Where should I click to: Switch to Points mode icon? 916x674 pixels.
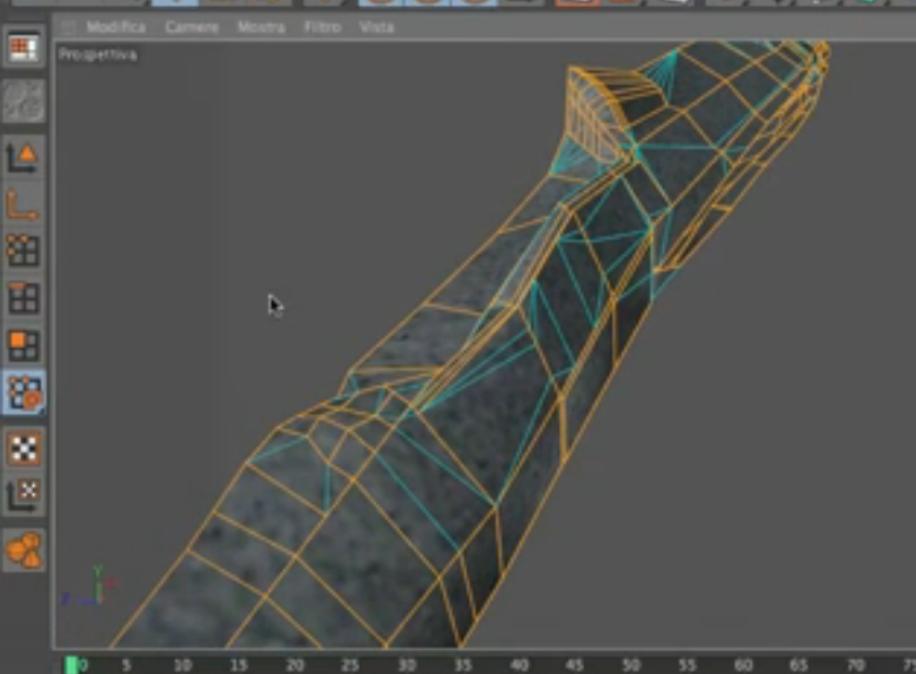pyautogui.click(x=24, y=251)
